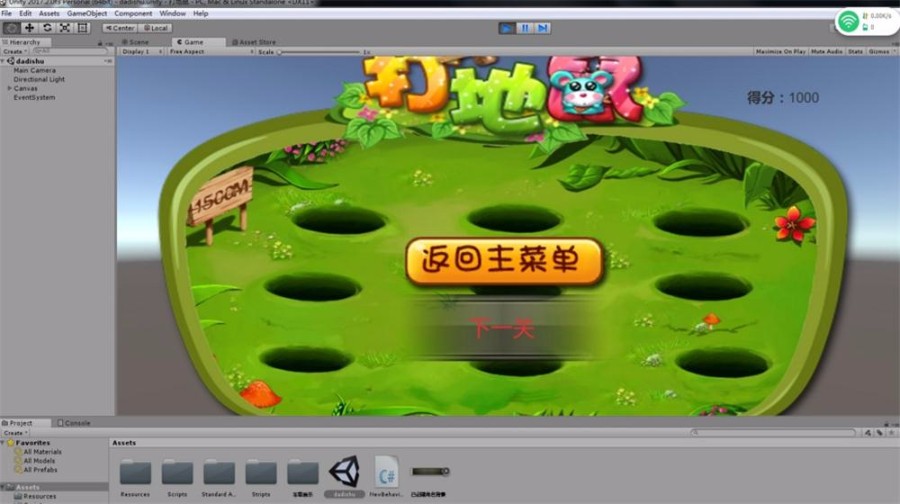Open dadishu scene options menu

click(x=108, y=61)
